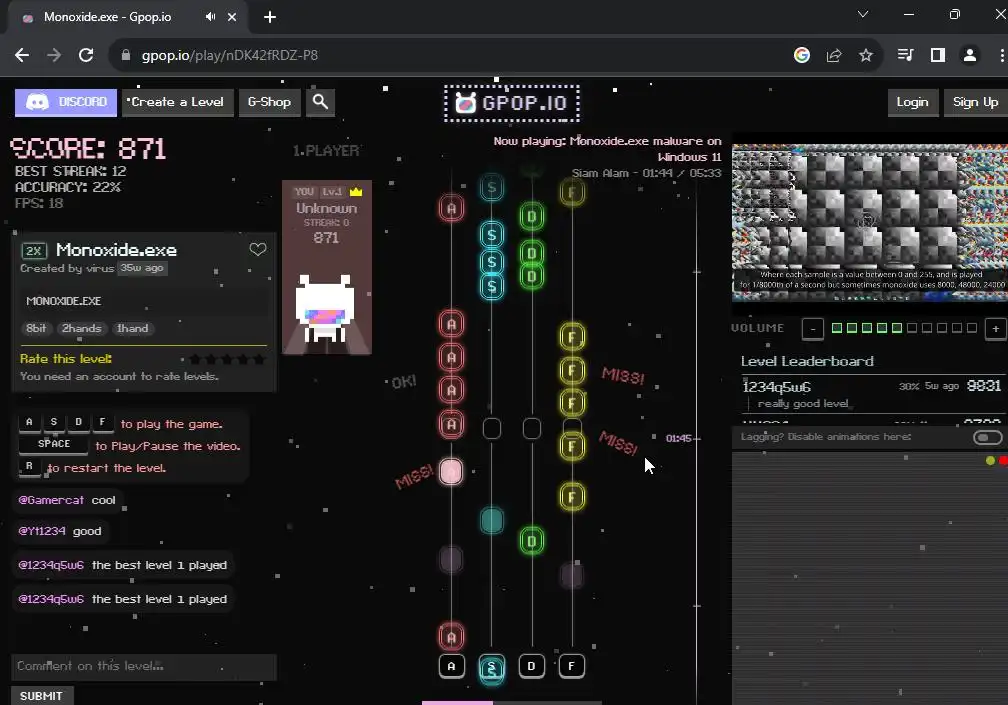Open the Login page

click(912, 102)
